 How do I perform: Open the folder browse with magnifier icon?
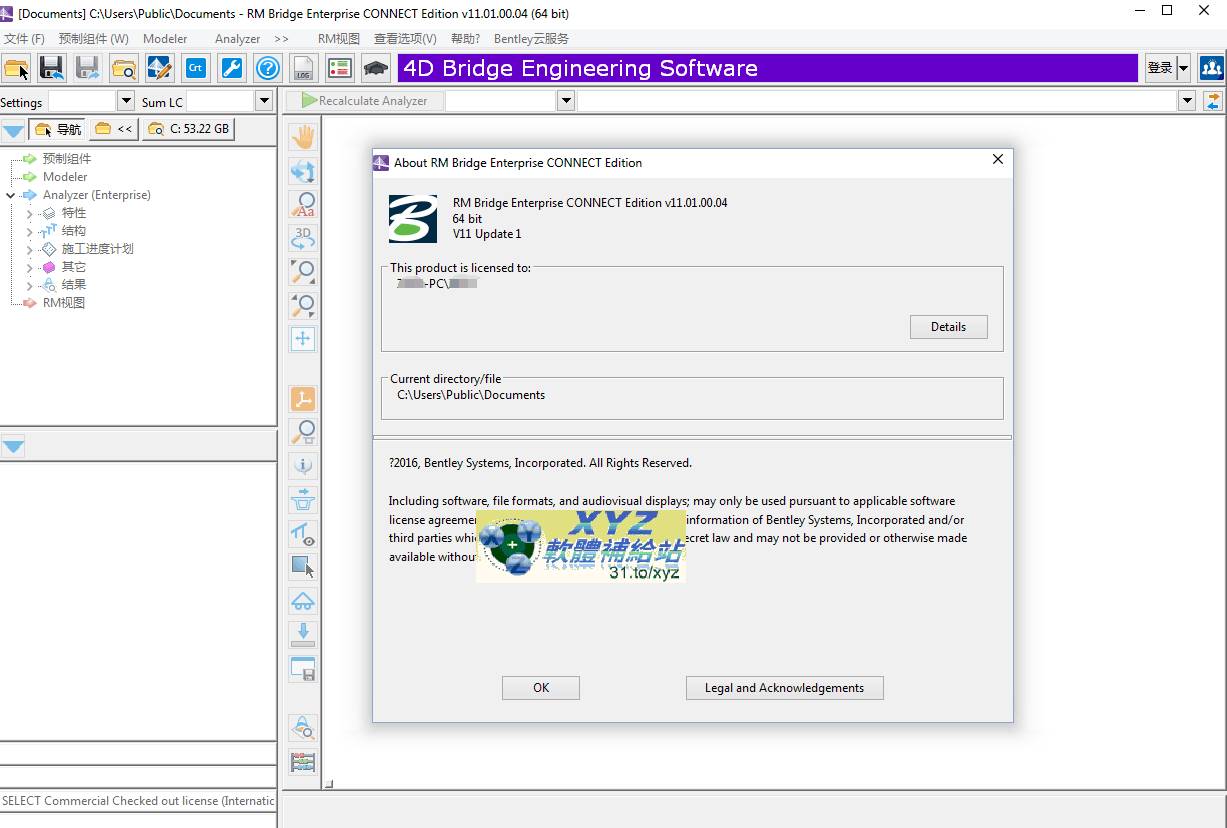(x=124, y=68)
